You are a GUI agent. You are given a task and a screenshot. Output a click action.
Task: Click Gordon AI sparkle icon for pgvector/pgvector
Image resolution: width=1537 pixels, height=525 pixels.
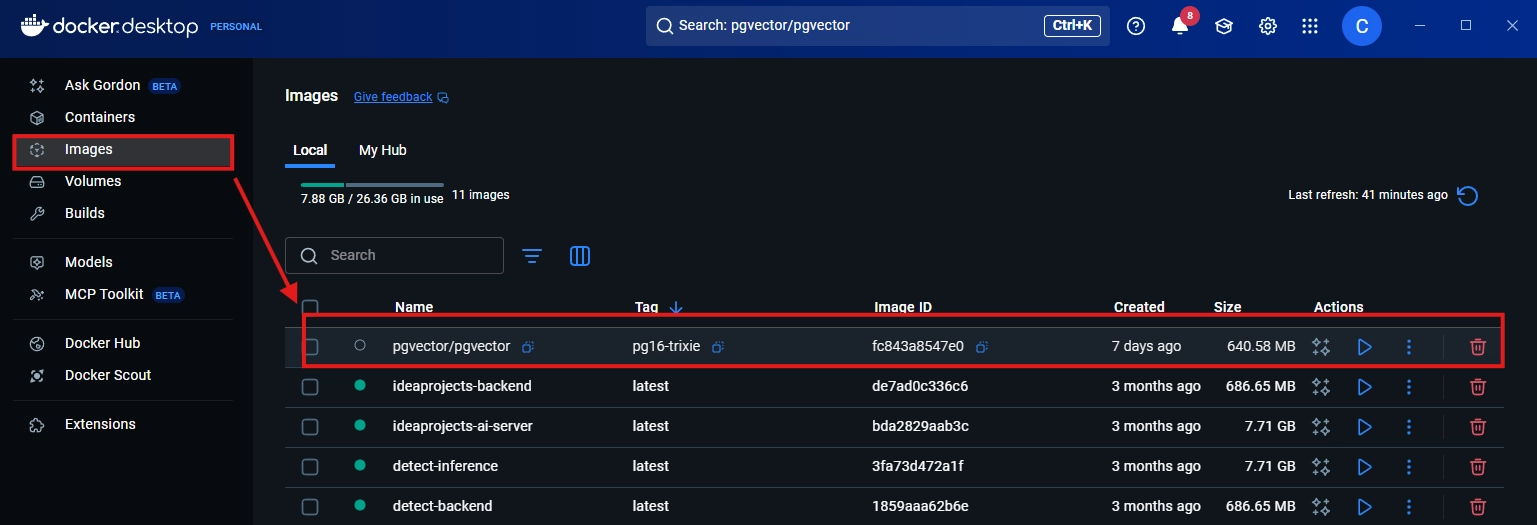click(x=1321, y=347)
